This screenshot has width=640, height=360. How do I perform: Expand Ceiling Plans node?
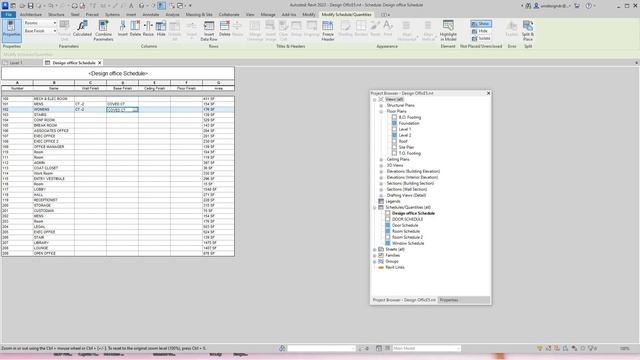381,160
